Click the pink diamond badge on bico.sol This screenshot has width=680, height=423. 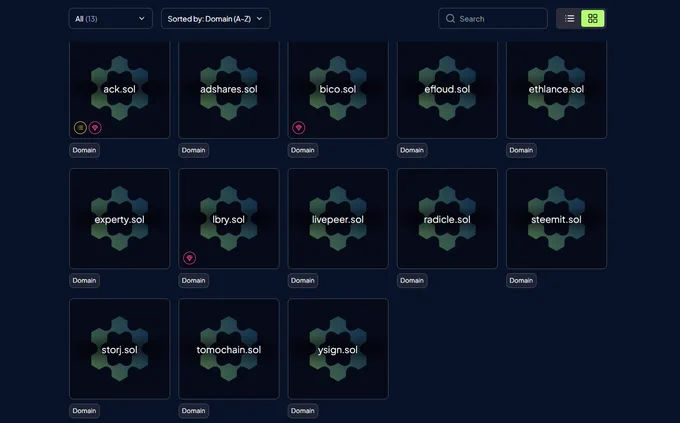click(x=298, y=128)
